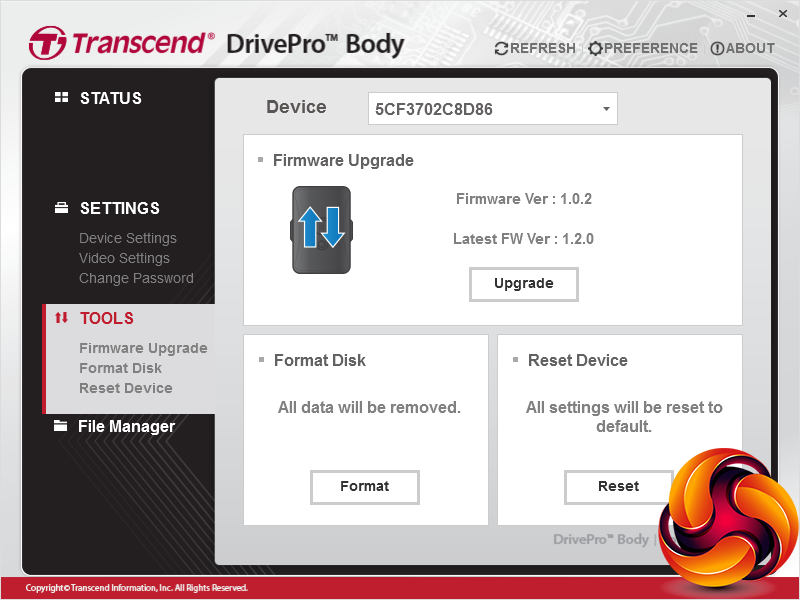Click the firmware device transfer icon
The width and height of the screenshot is (800, 600).
click(321, 230)
